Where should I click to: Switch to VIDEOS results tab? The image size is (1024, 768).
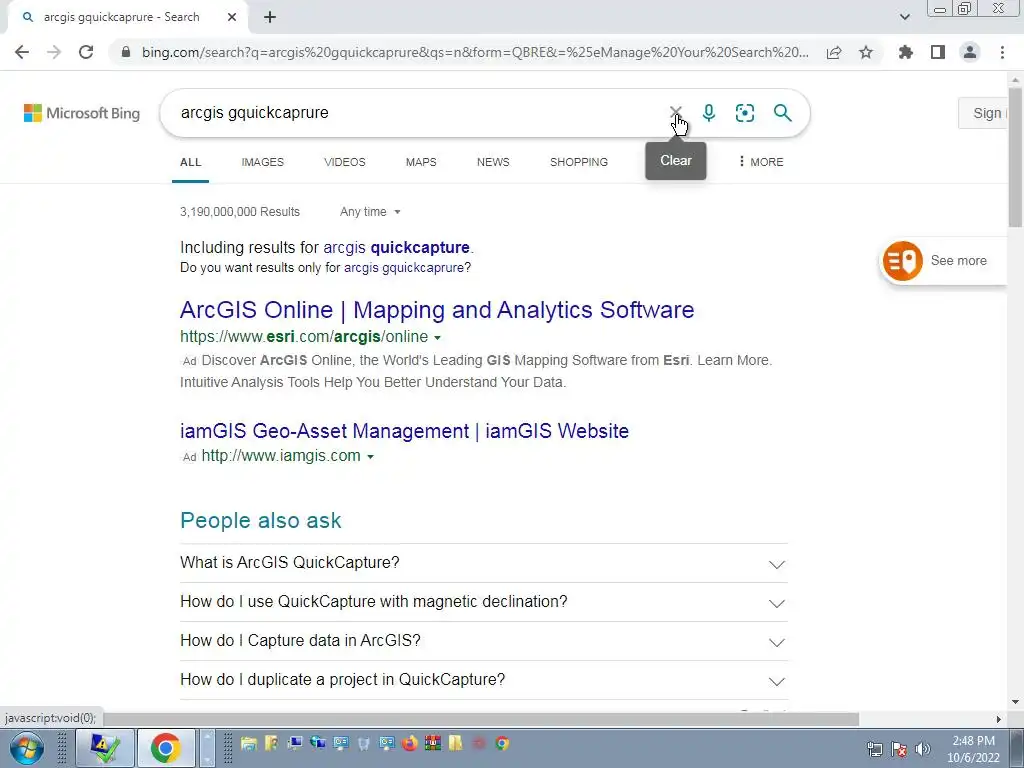pos(345,162)
